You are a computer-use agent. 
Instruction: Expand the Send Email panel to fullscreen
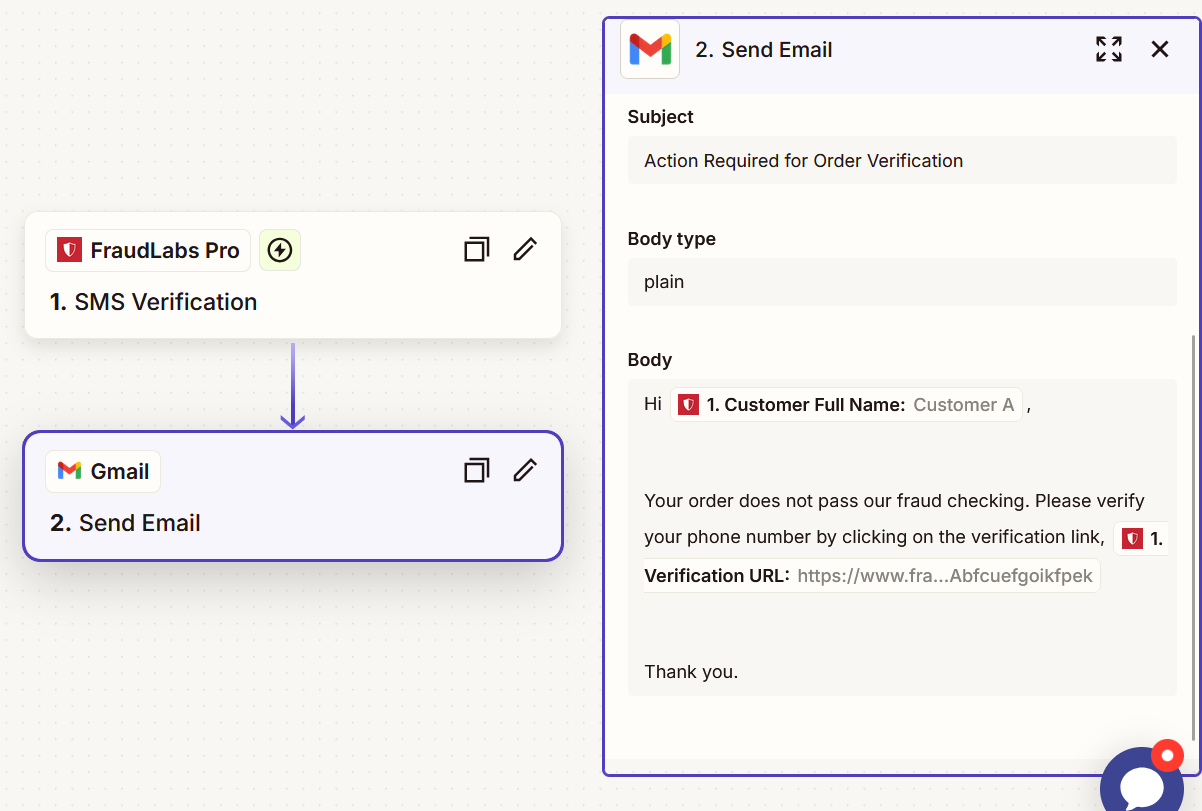point(1108,48)
